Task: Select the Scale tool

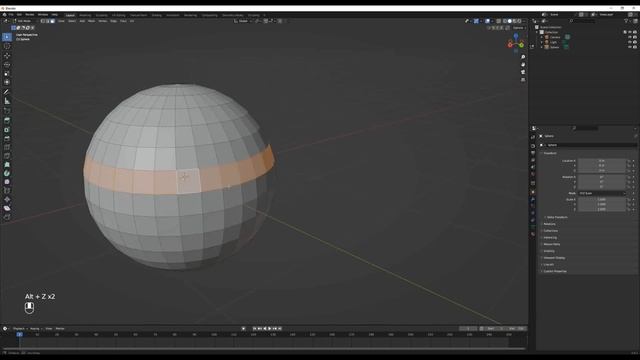Action: point(7,73)
